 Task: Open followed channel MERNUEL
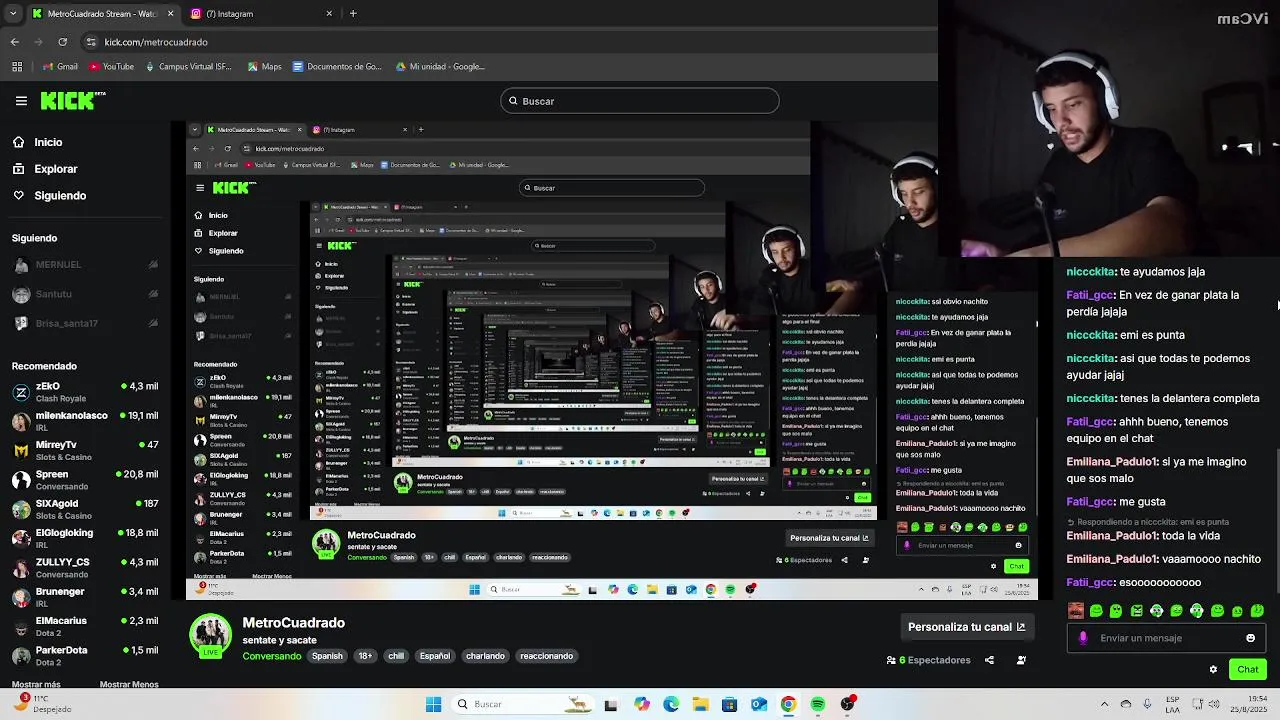85,264
